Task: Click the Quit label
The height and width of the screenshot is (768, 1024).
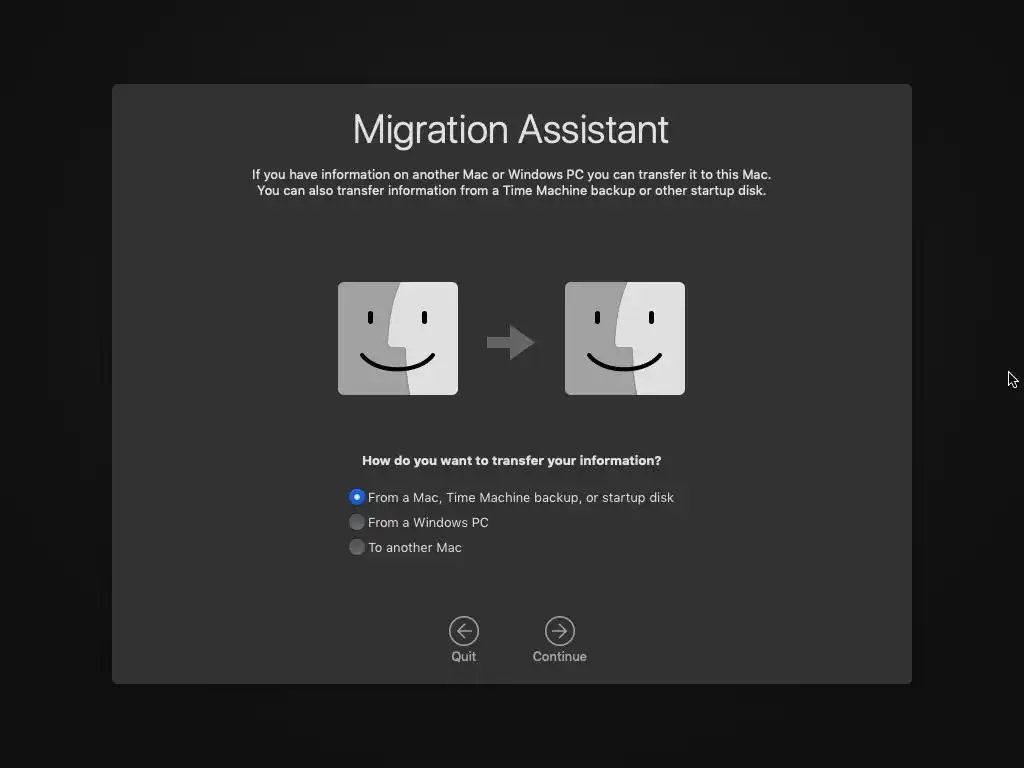Action: [464, 656]
